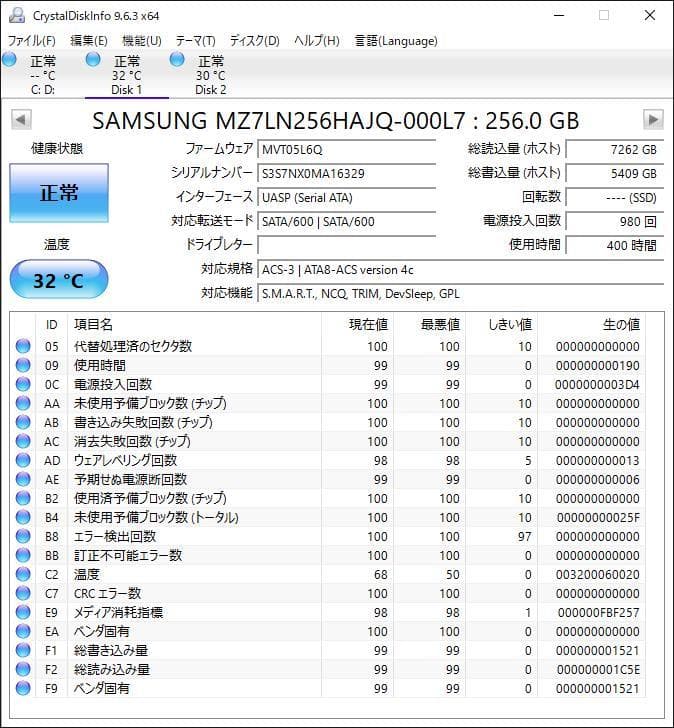Viewport: 674px width, 728px height.
Task: Click raw value 0000000003D4
Action: point(597,384)
